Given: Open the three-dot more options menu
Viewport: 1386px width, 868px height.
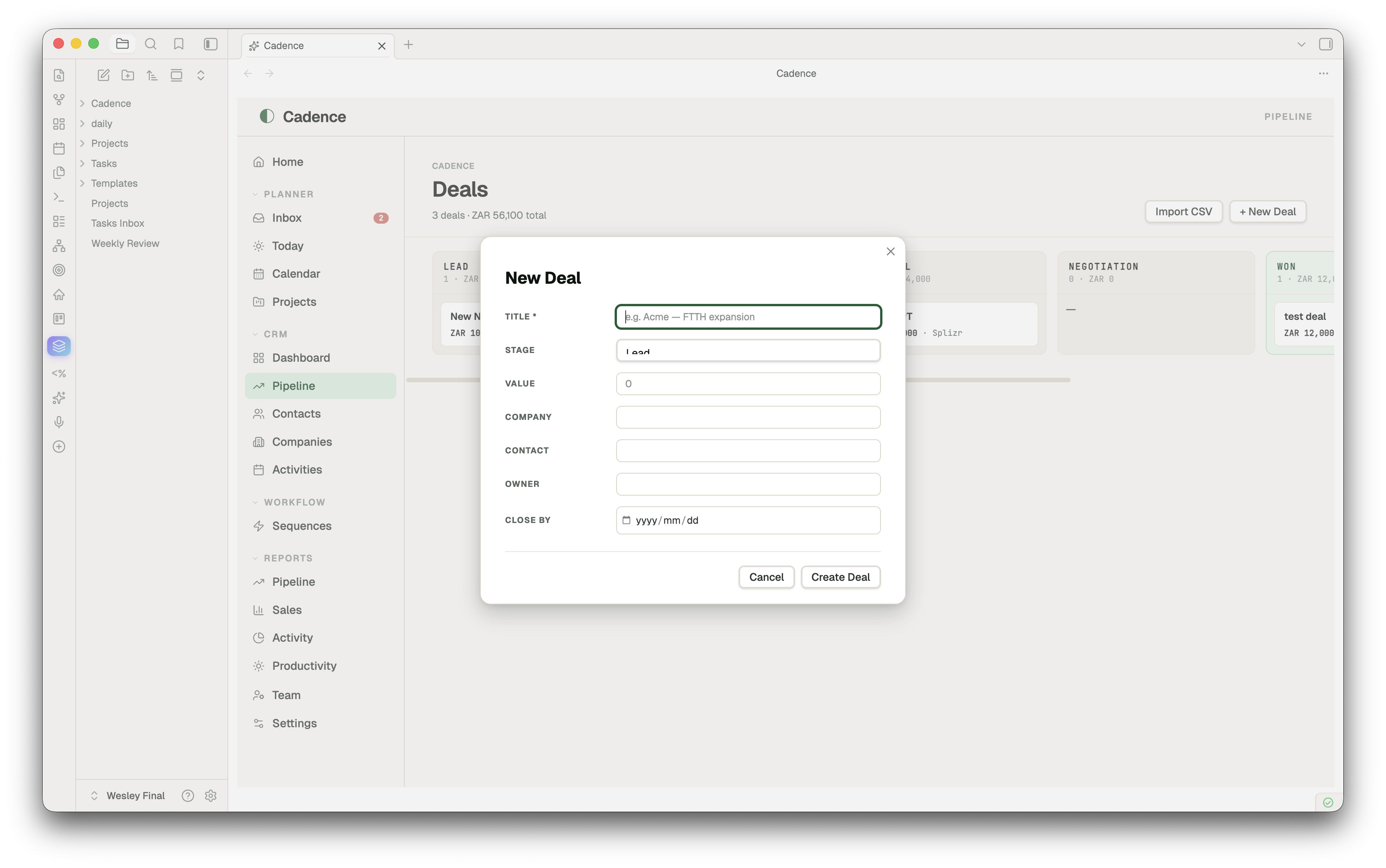Looking at the screenshot, I should pos(1324,73).
